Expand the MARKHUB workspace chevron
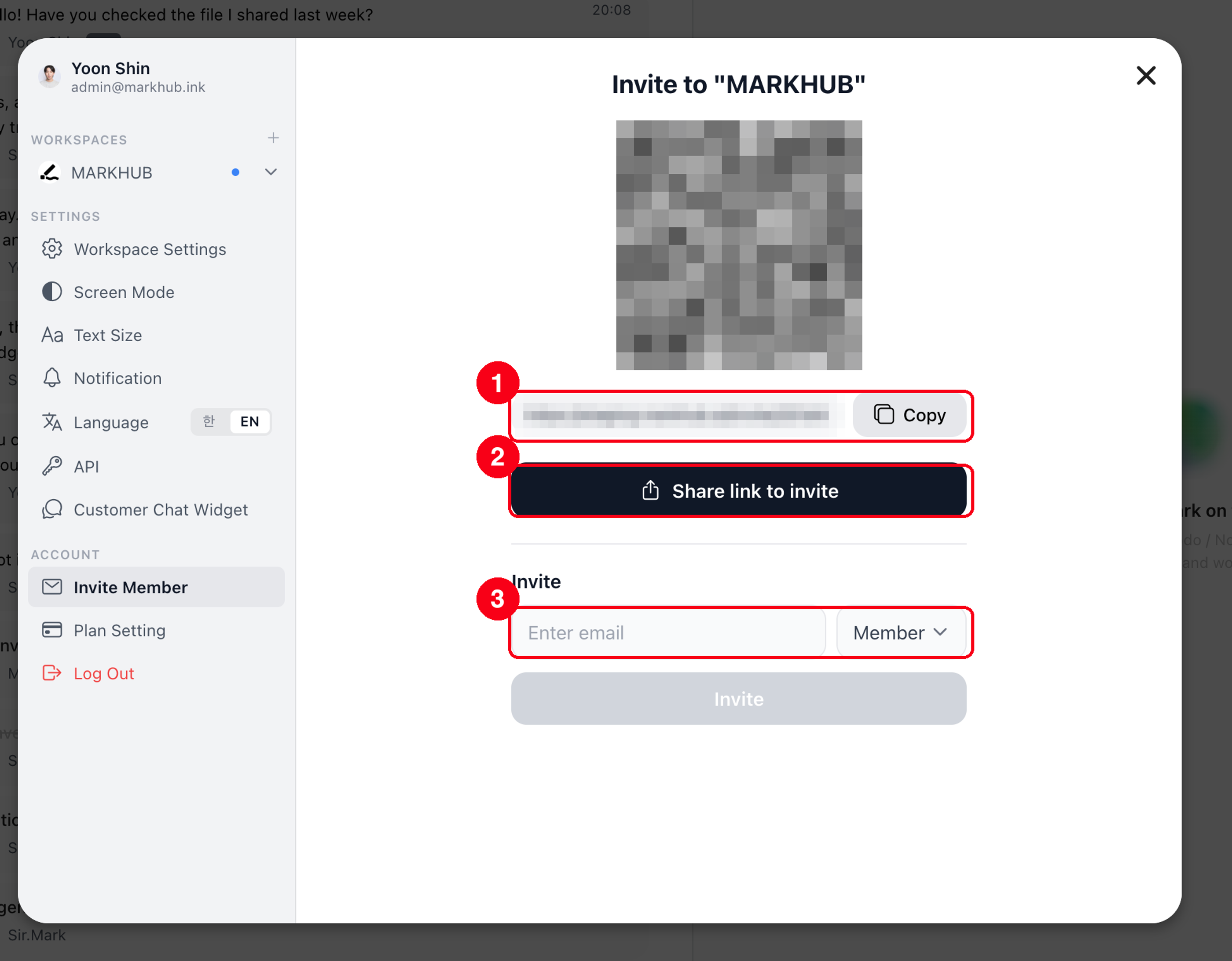The height and width of the screenshot is (961, 1232). click(x=271, y=172)
